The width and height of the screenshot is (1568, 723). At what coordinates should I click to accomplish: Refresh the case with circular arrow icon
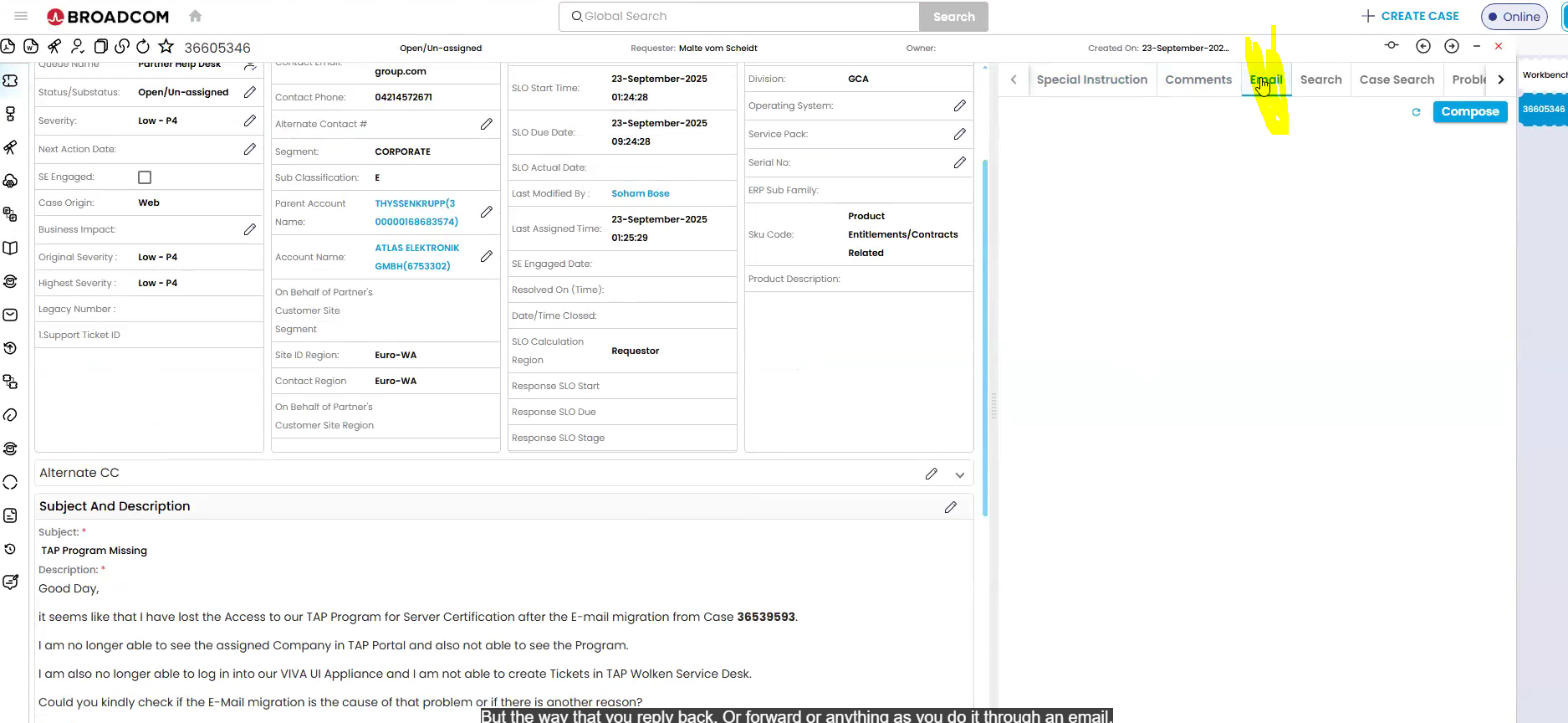coord(143,47)
